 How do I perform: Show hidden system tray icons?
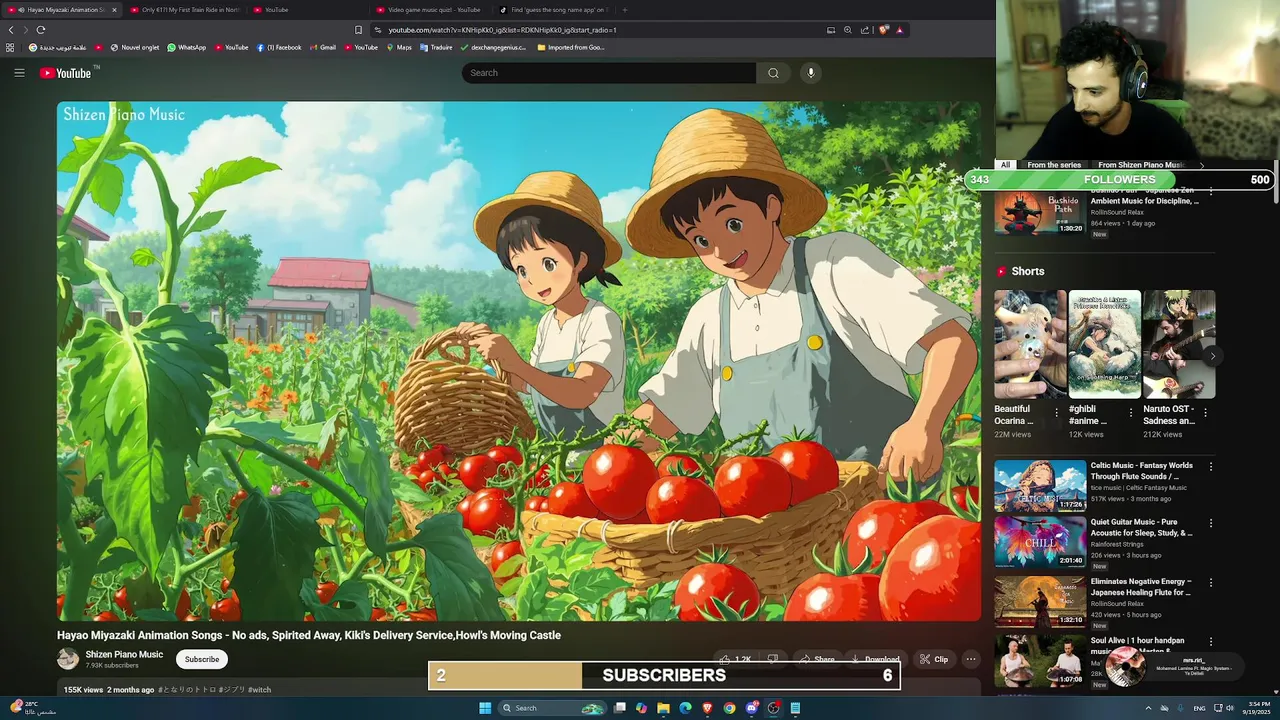click(x=1148, y=708)
